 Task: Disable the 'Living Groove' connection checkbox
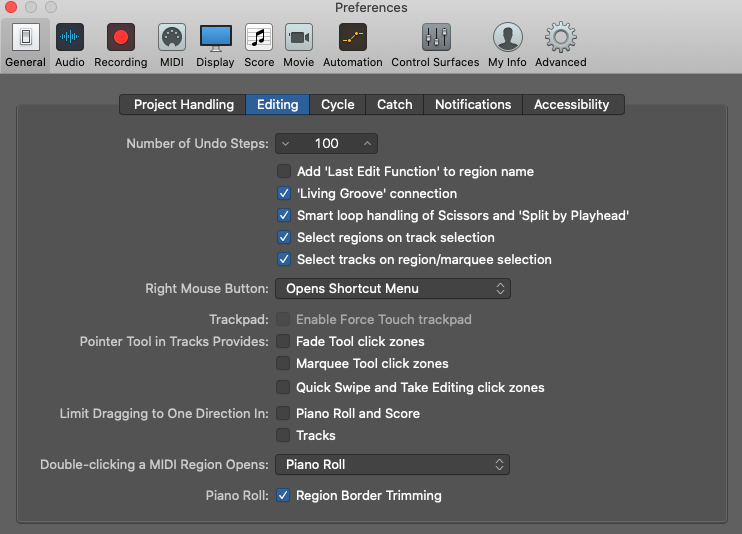coord(284,193)
